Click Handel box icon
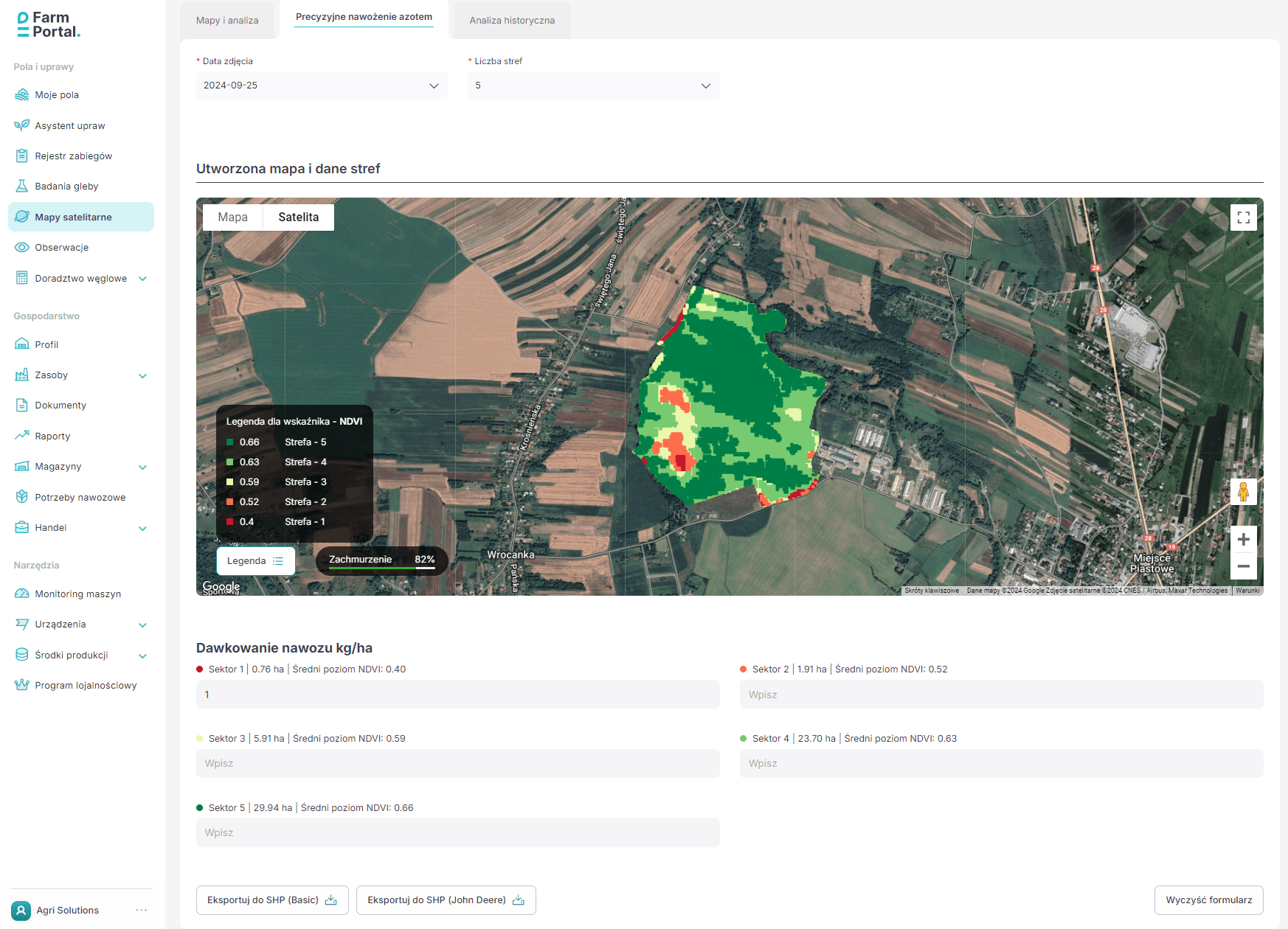 [22, 527]
